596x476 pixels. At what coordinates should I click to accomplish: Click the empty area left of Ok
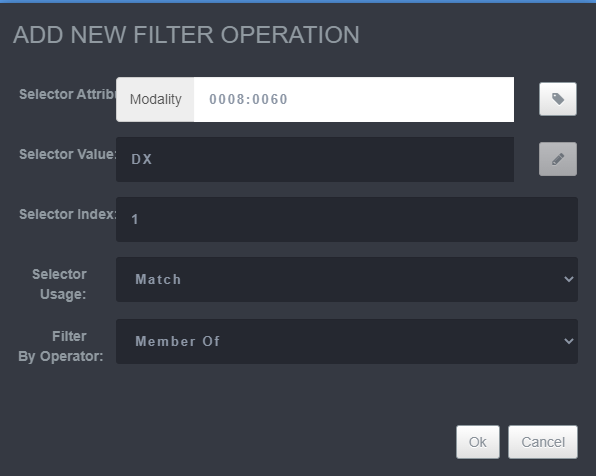pos(228,442)
